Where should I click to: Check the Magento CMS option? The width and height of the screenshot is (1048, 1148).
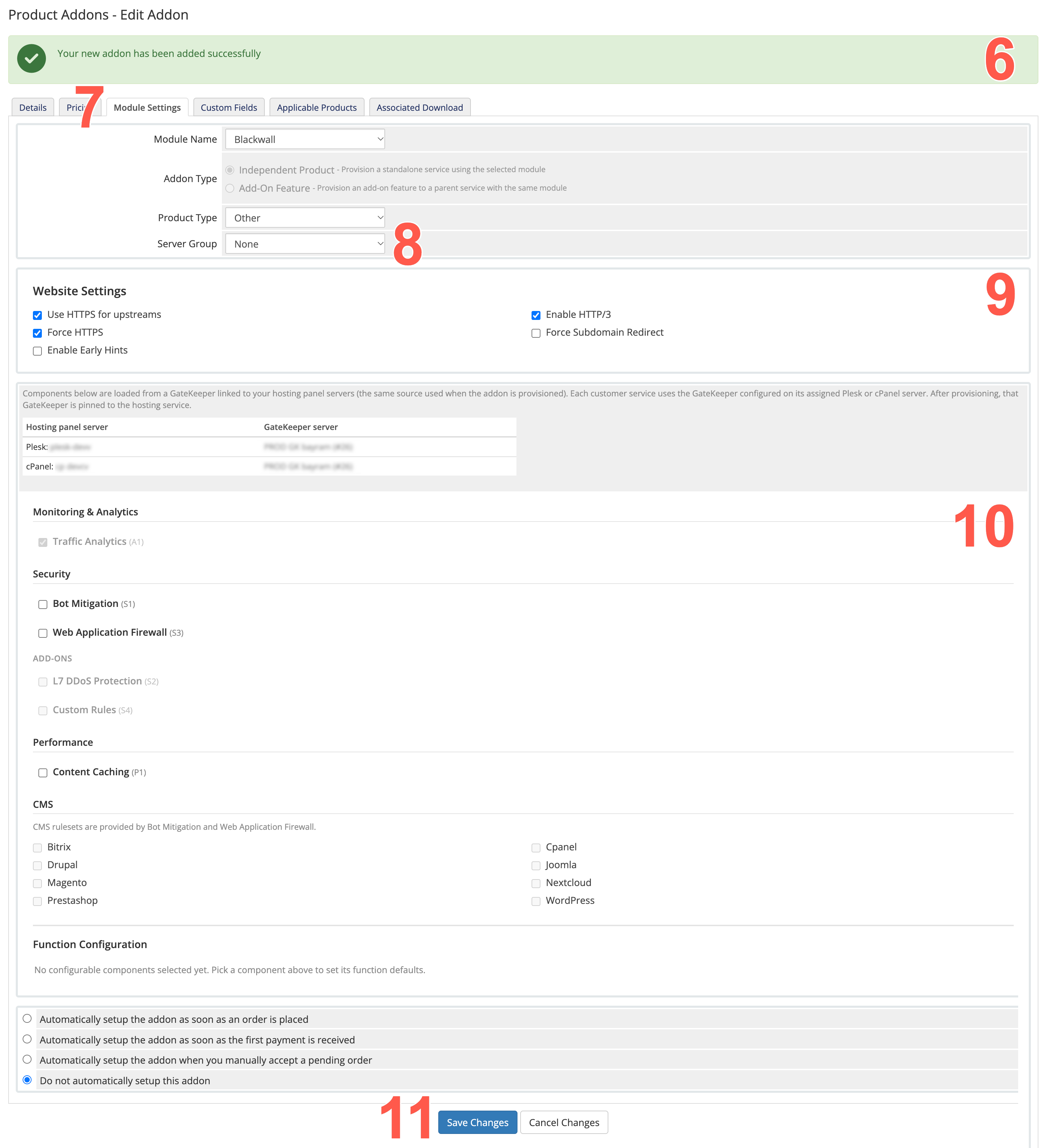[x=38, y=883]
